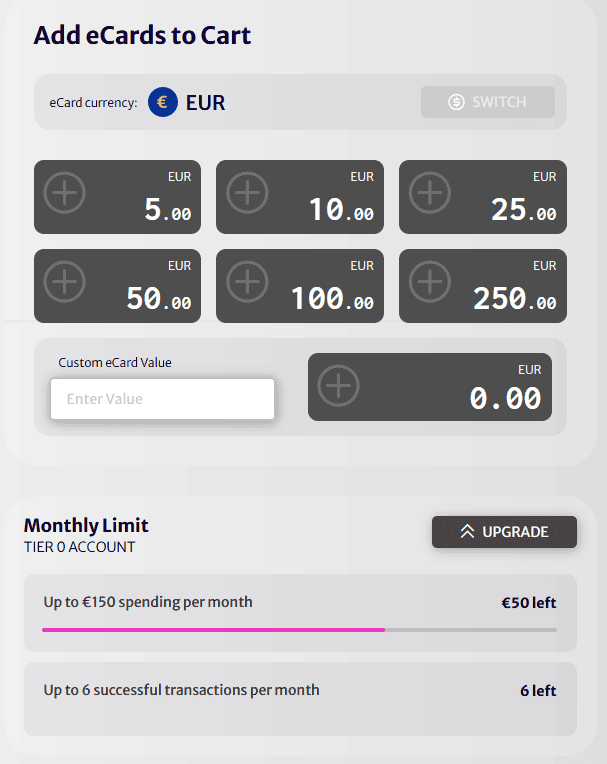The width and height of the screenshot is (607, 764).
Task: Click the plus icon on 50.00 EUR card
Action: [64, 282]
